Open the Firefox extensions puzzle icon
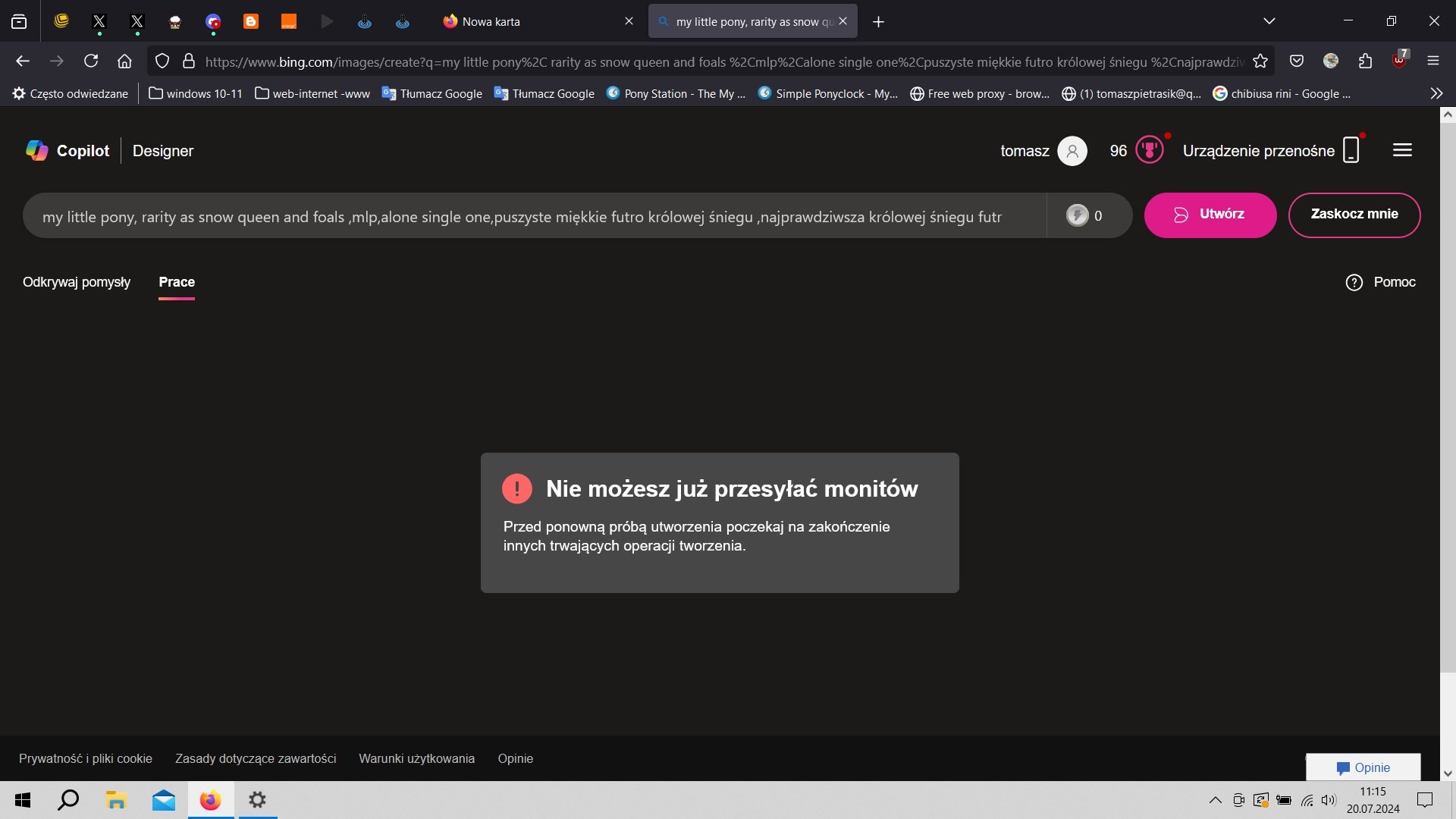The height and width of the screenshot is (819, 1456). 1366,61
